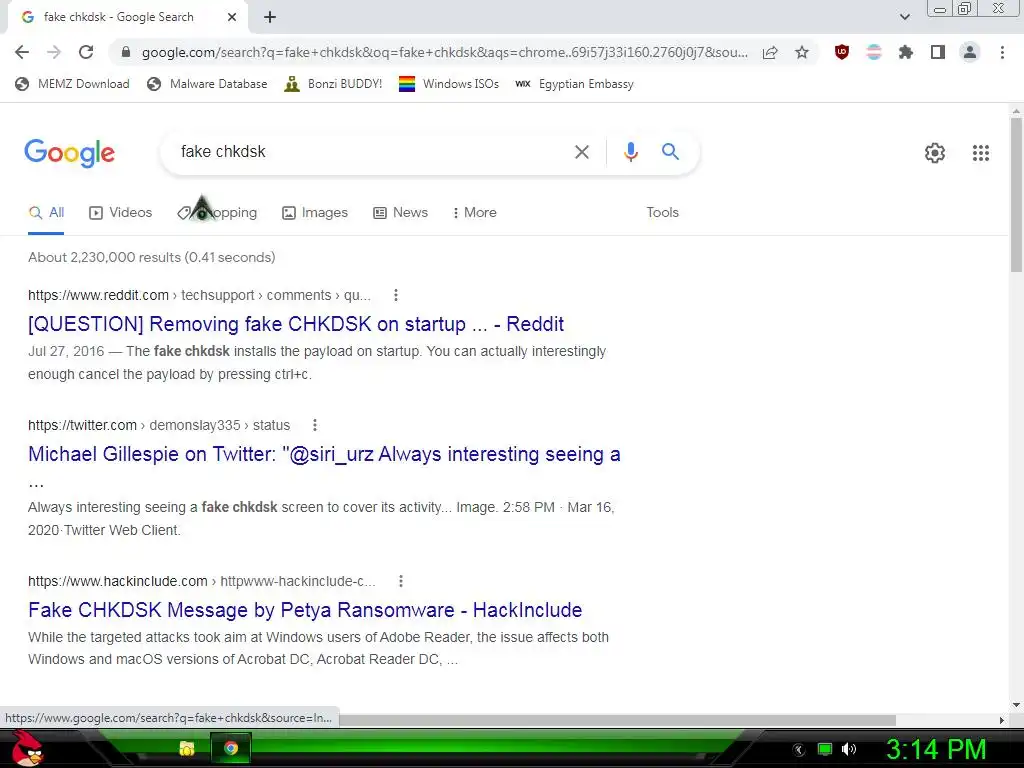Click the reddit.com result URL breadcrumb
1024x768 pixels.
coord(199,295)
